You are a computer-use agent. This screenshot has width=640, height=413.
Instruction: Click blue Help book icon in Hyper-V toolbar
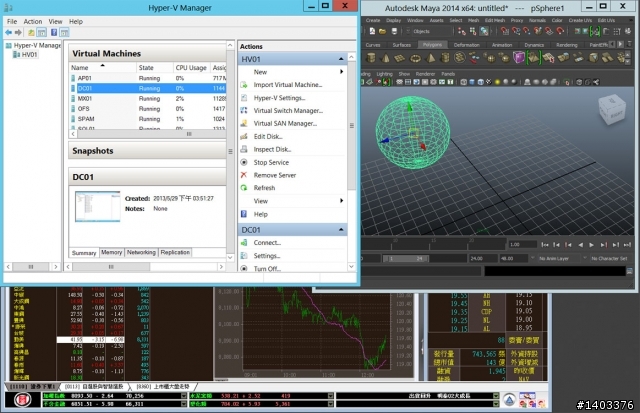click(54, 32)
